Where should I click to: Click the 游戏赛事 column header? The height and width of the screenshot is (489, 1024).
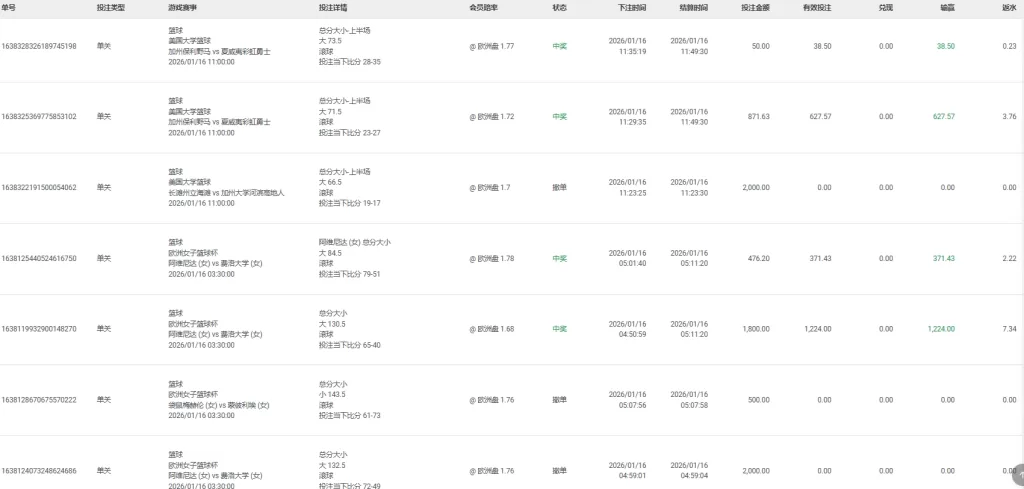tap(182, 7)
